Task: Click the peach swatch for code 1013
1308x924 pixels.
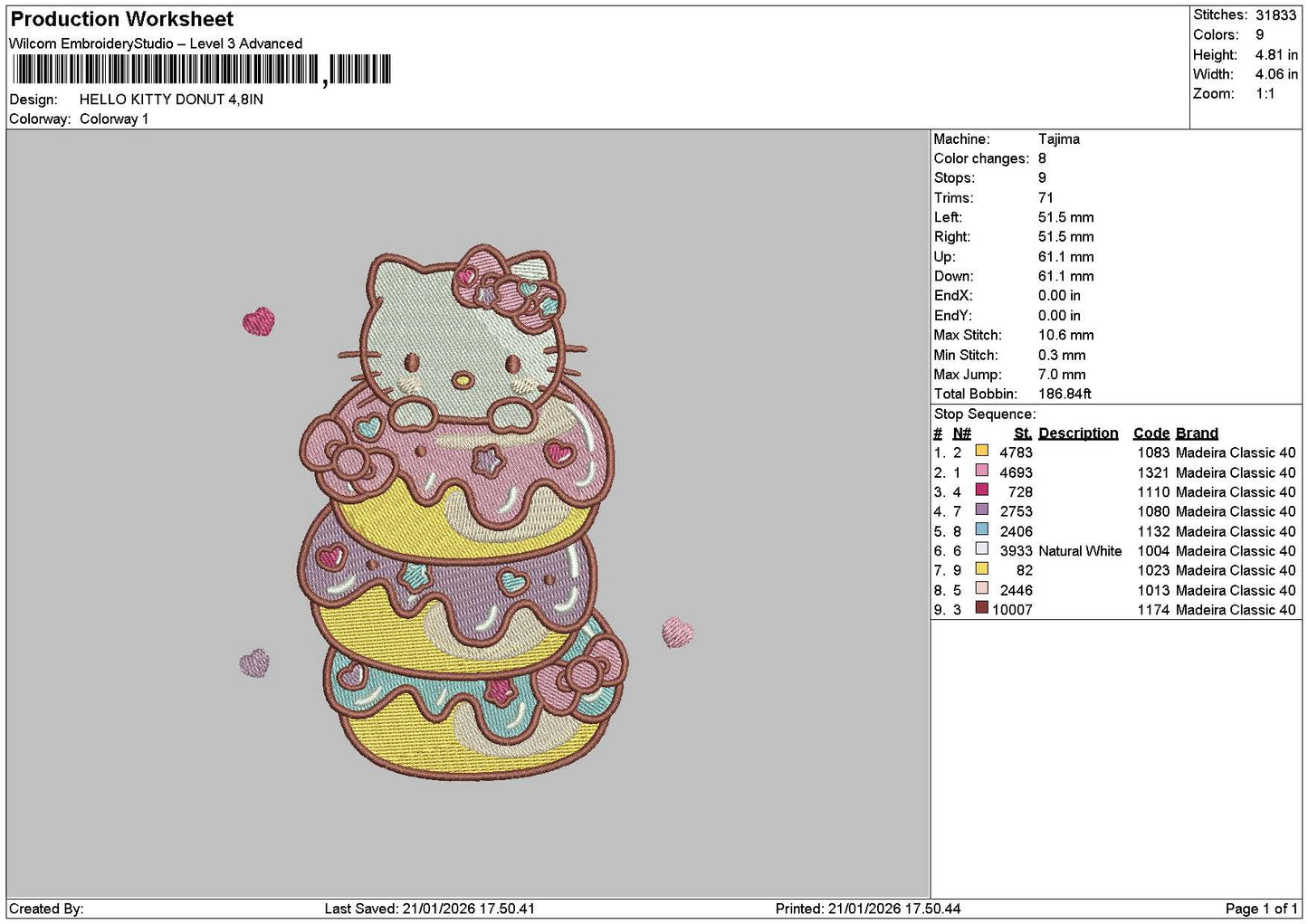Action: 981,589
